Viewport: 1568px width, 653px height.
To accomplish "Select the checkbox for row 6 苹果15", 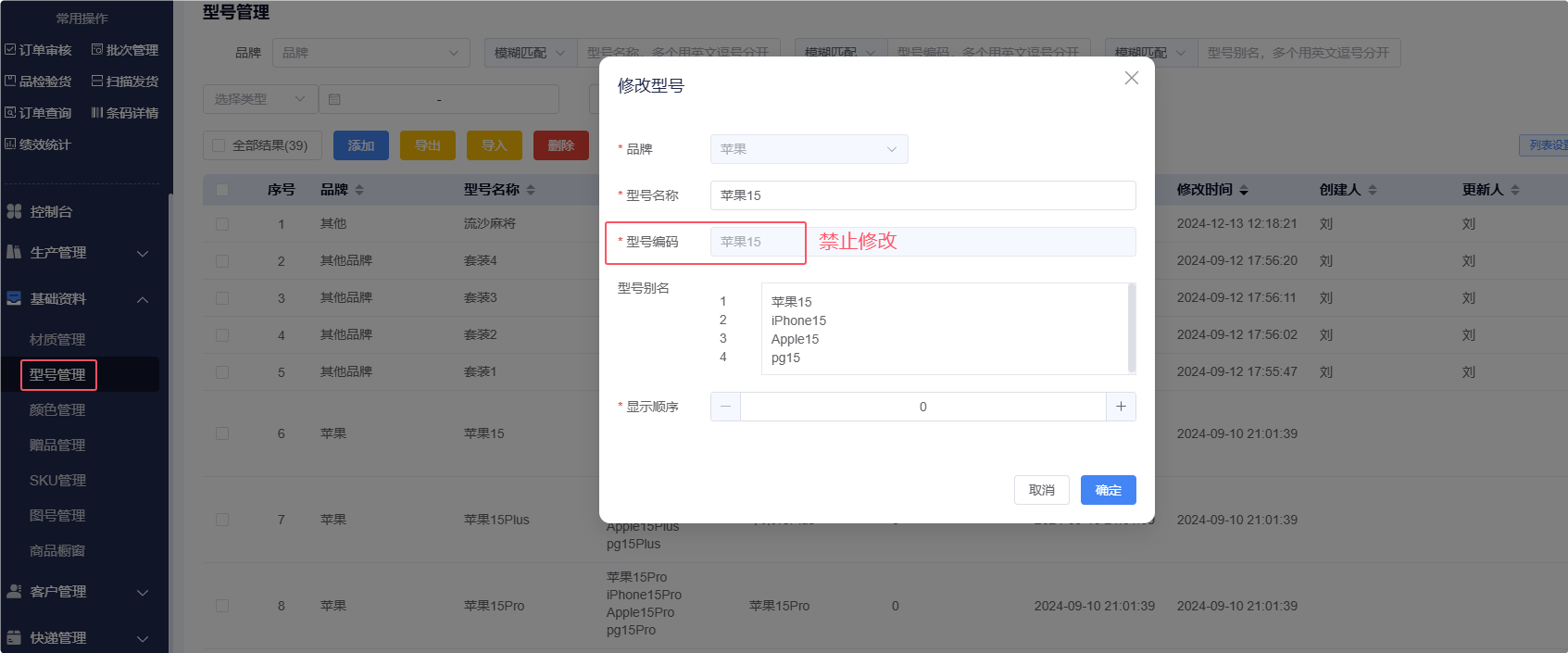I will (222, 433).
